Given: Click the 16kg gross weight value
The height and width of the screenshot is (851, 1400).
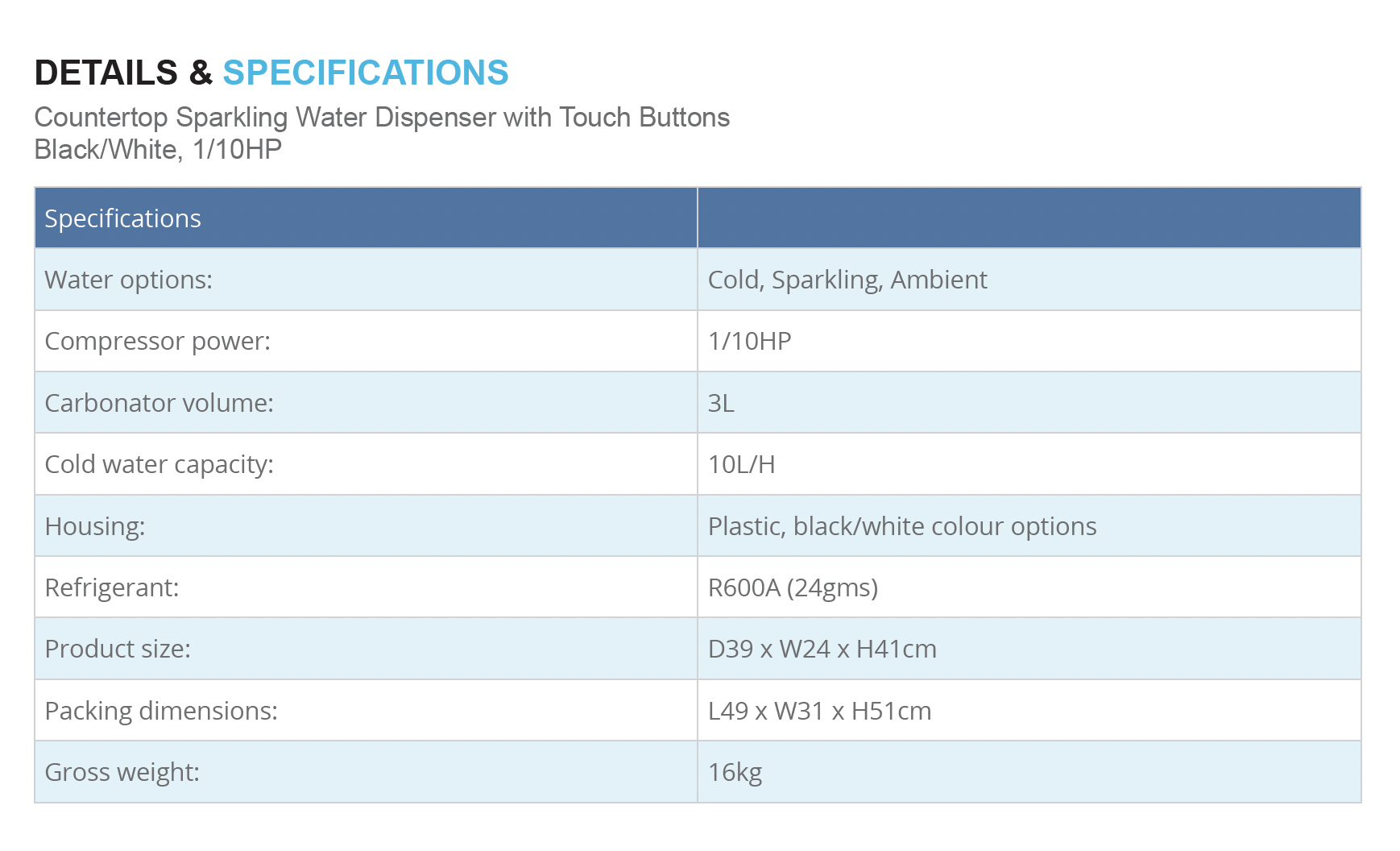Looking at the screenshot, I should 735,772.
